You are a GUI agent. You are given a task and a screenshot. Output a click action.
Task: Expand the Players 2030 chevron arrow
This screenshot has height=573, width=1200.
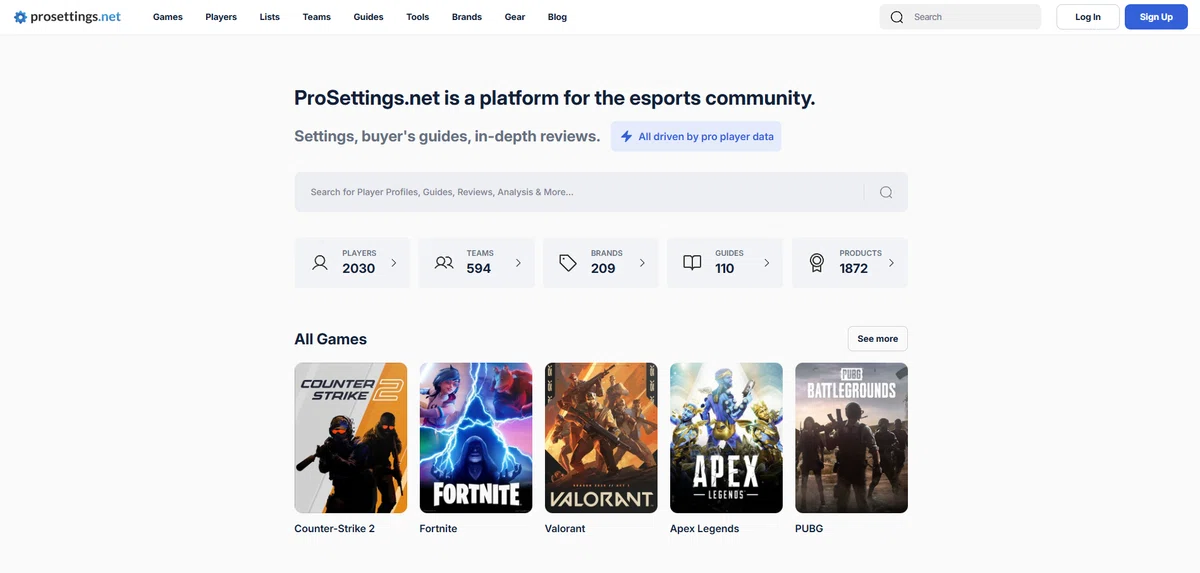click(394, 263)
